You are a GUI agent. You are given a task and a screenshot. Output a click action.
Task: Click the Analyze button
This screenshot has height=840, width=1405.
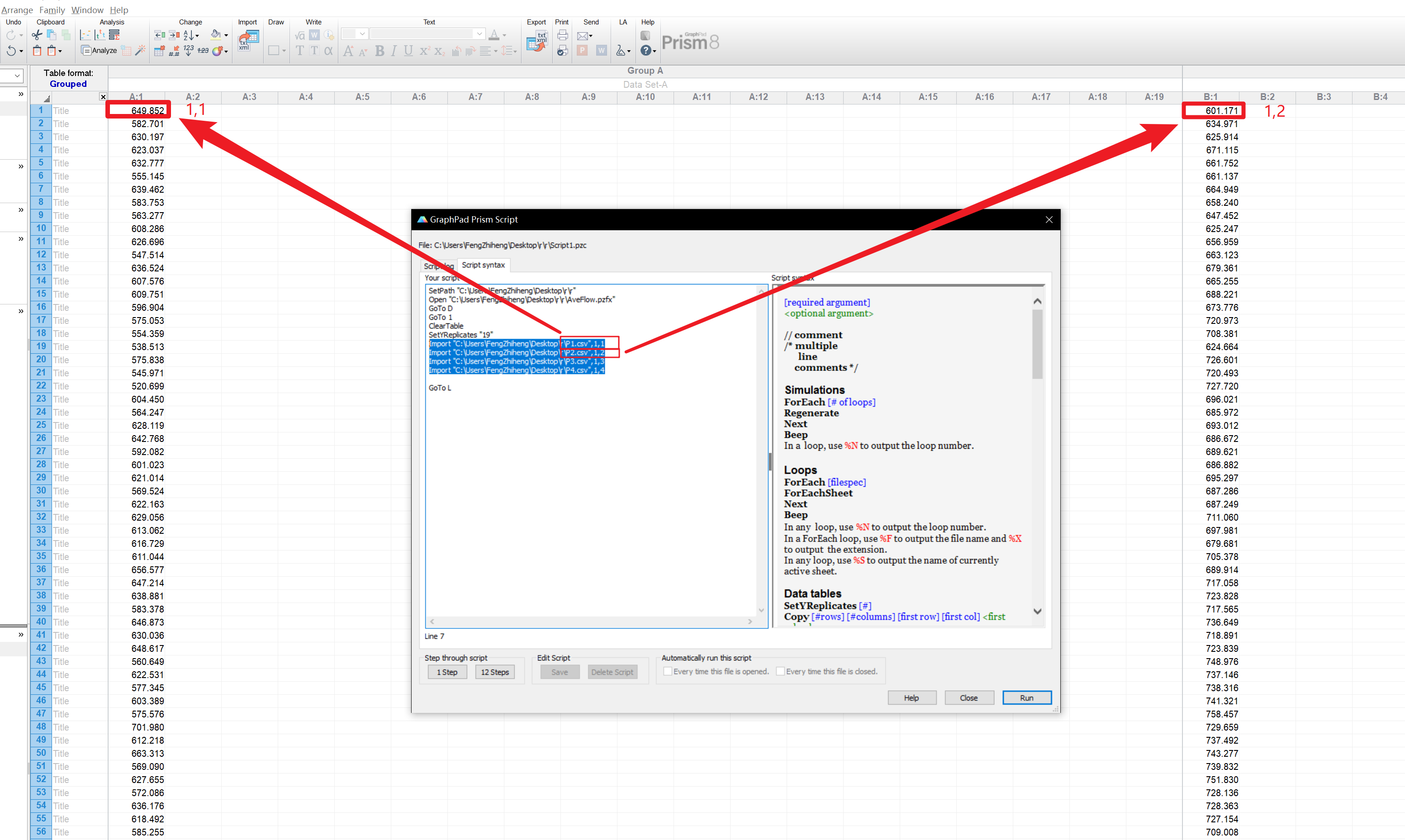point(100,51)
